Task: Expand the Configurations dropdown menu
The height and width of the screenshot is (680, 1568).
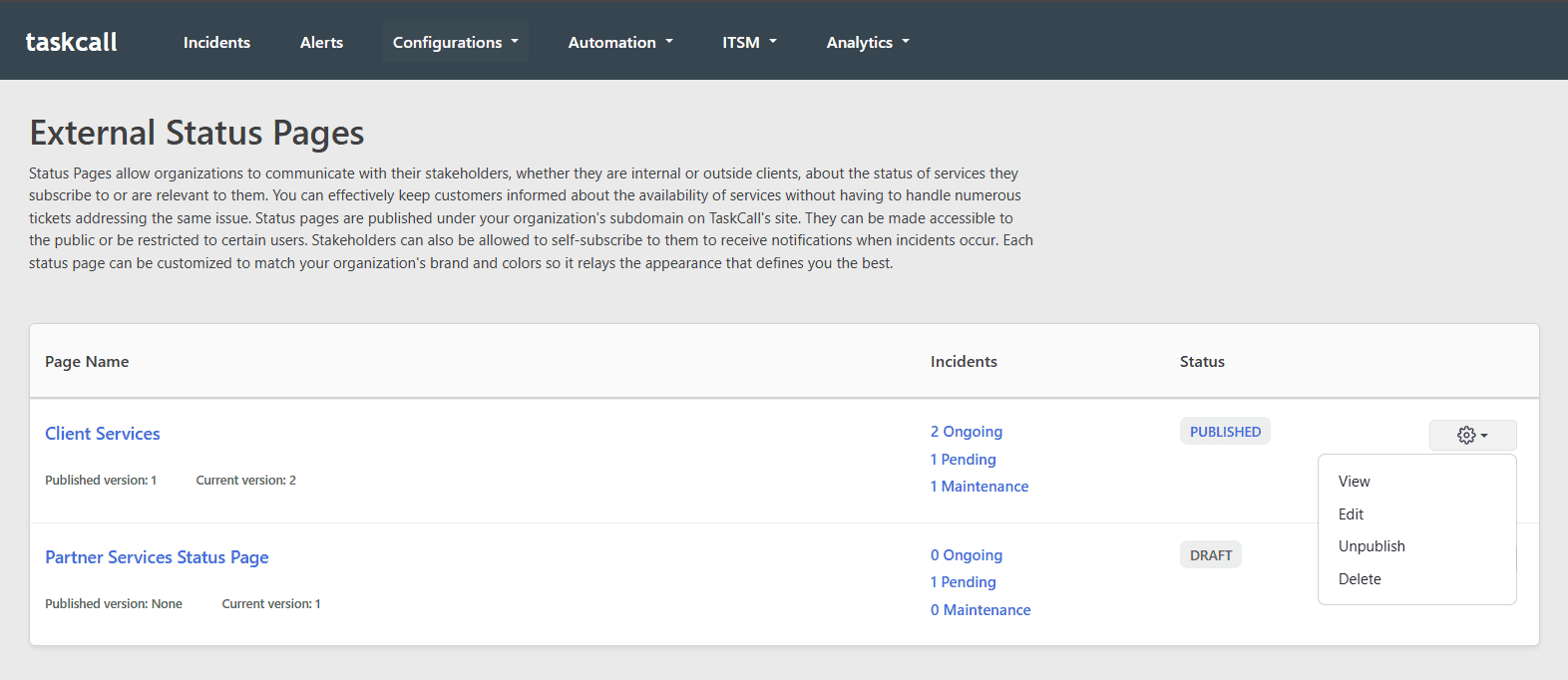Action: (456, 42)
